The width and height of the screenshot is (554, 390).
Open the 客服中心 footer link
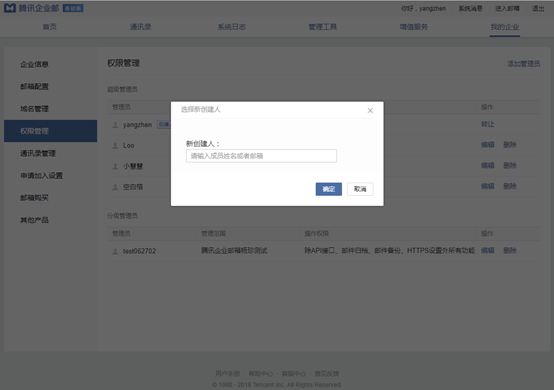[294, 373]
